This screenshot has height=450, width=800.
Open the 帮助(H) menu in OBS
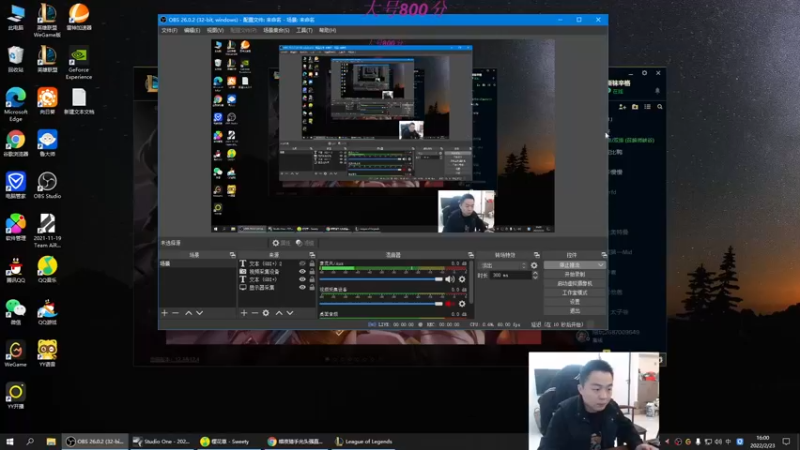(x=327, y=30)
